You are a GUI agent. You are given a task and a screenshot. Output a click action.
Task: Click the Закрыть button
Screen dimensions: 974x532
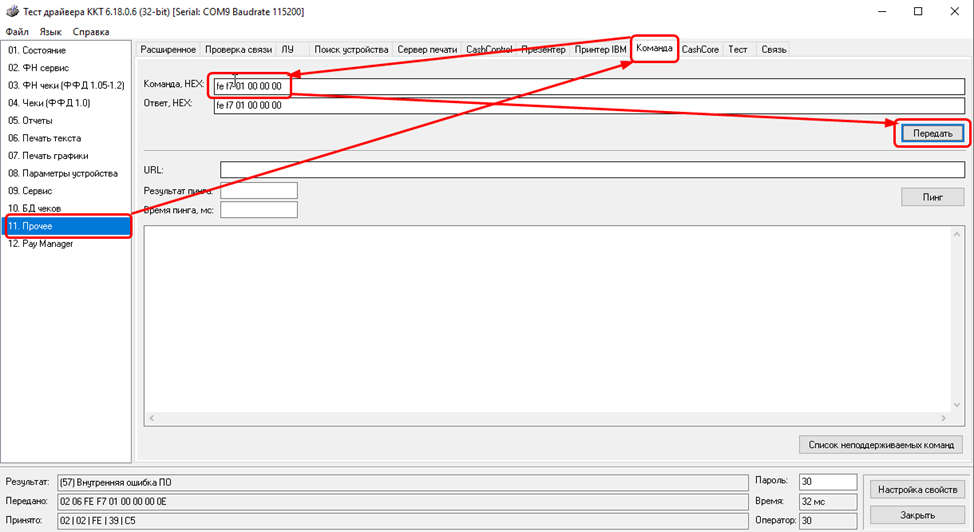pyautogui.click(x=916, y=515)
